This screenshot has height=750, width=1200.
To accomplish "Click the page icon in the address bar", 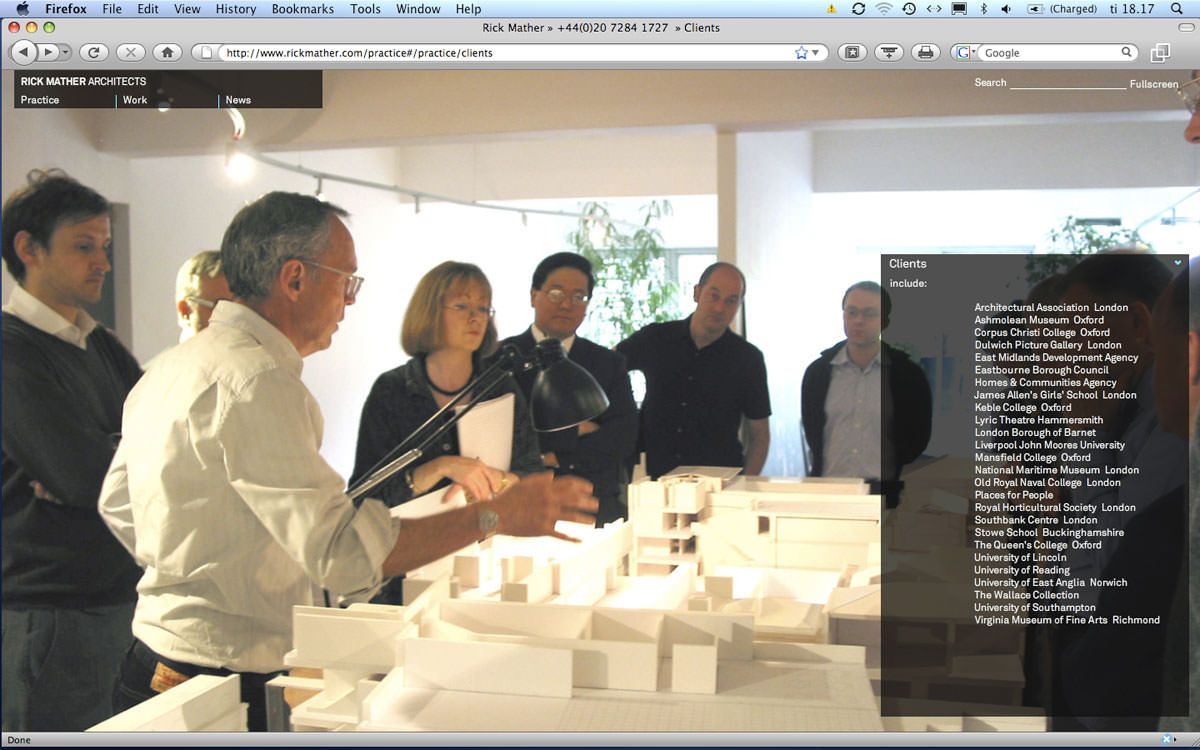I will 207,52.
